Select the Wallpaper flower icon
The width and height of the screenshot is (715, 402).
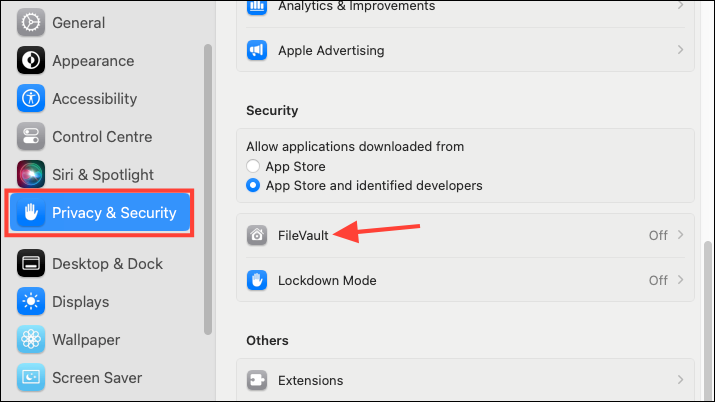coord(31,339)
